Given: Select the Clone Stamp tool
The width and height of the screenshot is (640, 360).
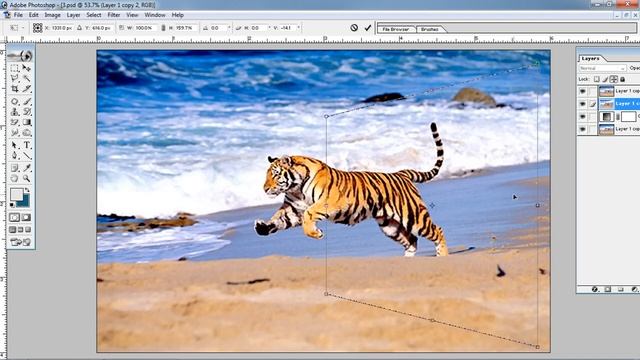Looking at the screenshot, I should point(15,111).
